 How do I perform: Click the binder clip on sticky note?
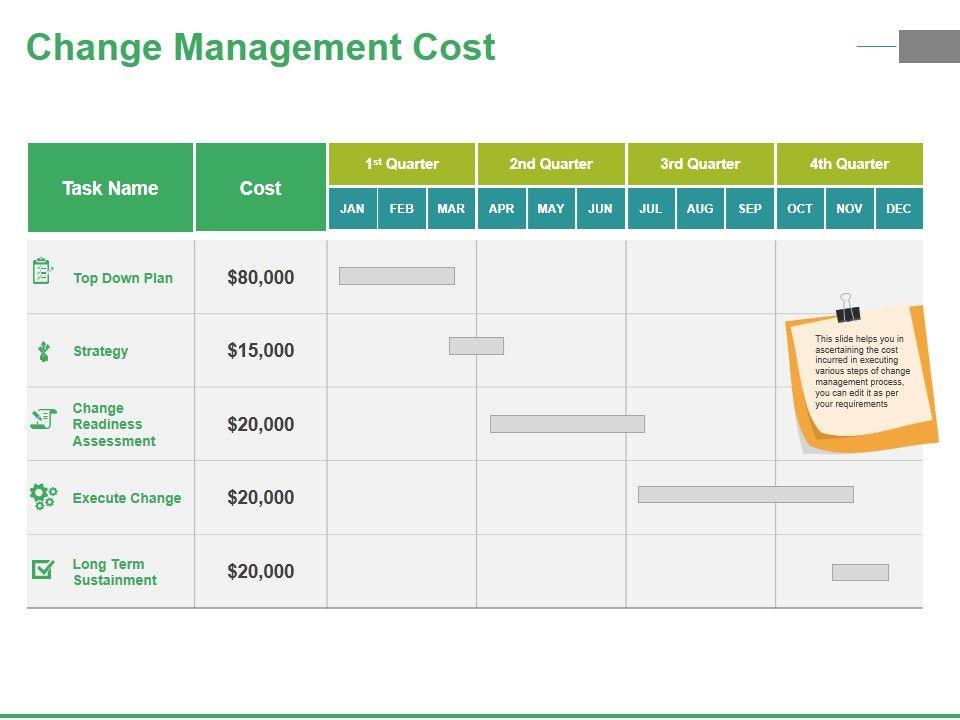click(848, 308)
